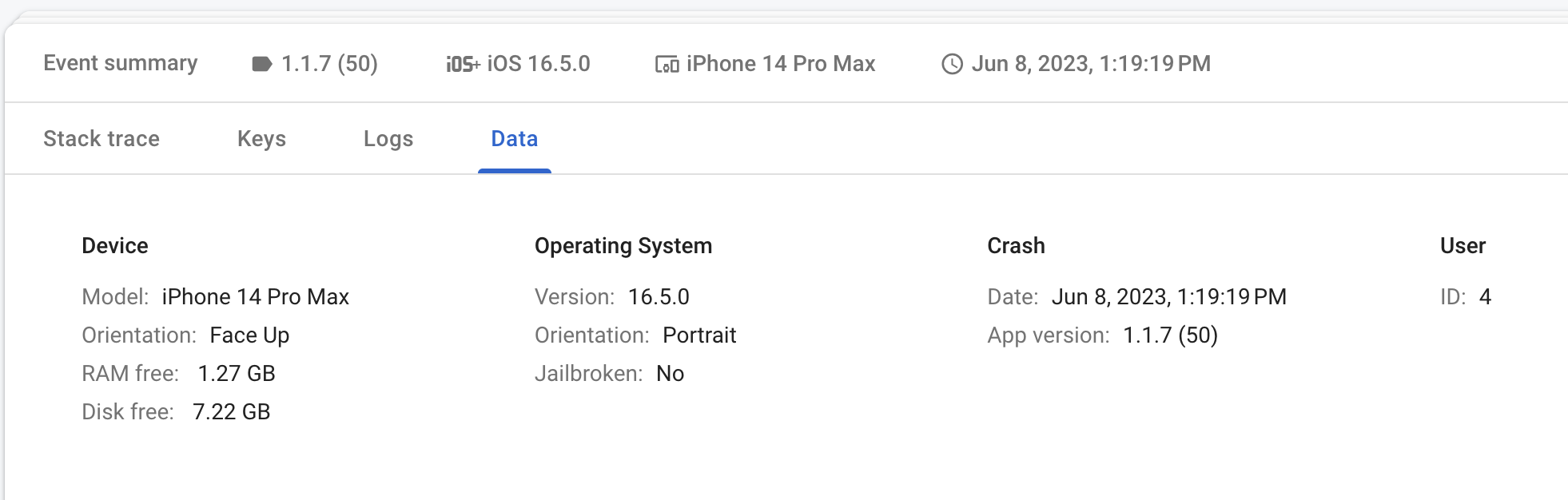The height and width of the screenshot is (500, 1568).
Task: Select the Operating System section header
Action: (624, 246)
